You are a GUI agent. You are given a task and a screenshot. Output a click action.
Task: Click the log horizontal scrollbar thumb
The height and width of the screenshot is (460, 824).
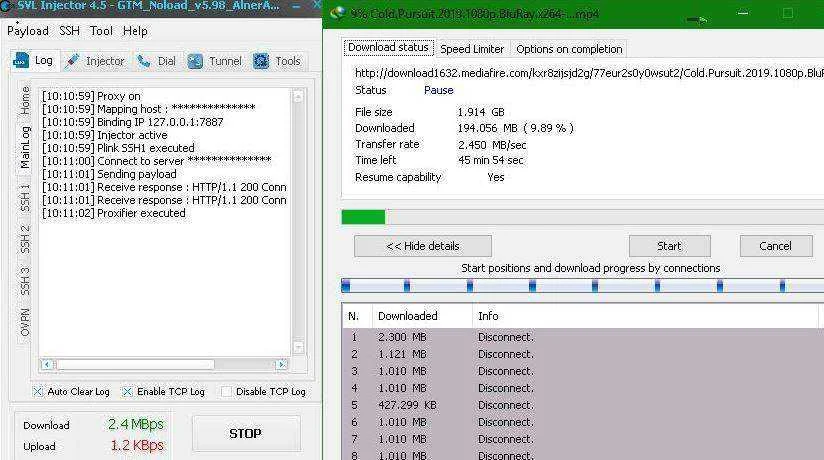pos(135,364)
